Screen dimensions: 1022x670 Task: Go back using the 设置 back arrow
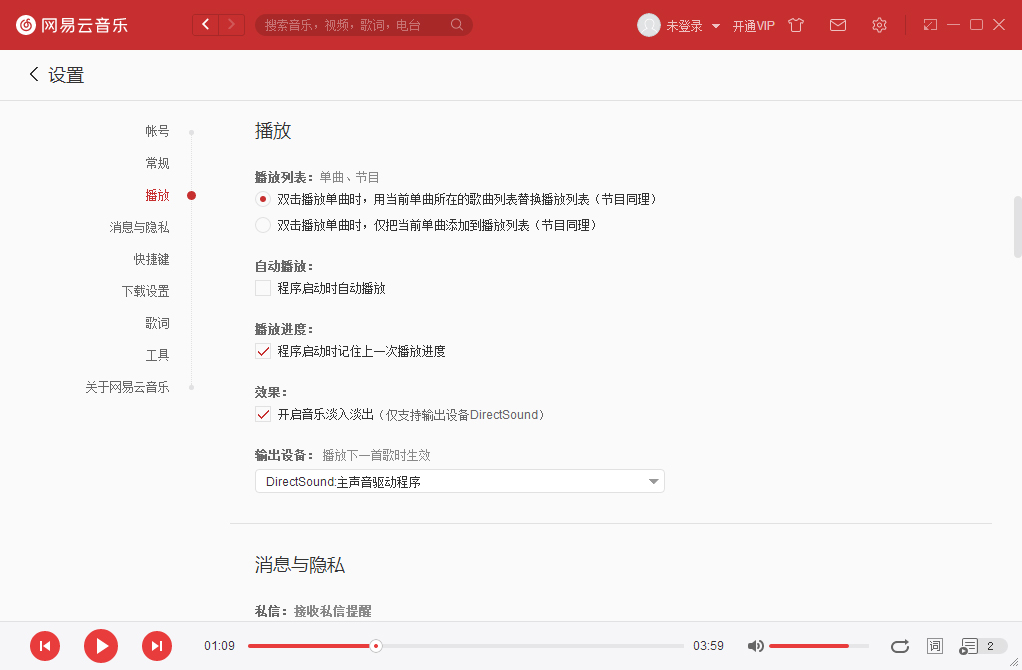(33, 74)
